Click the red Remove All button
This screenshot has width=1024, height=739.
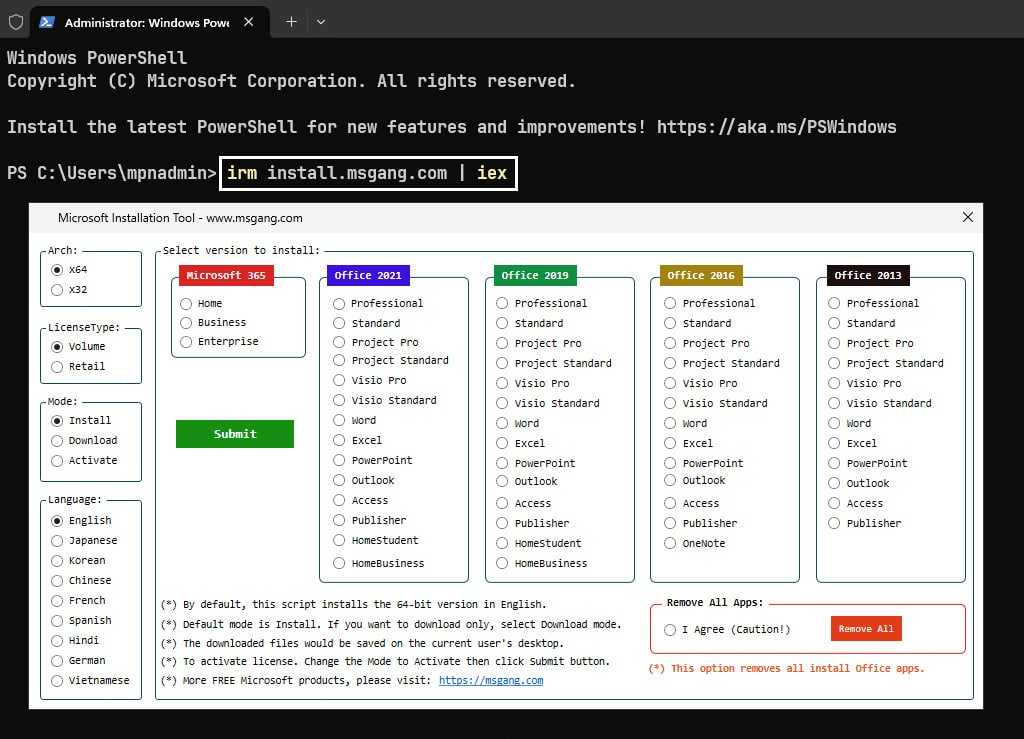(x=866, y=629)
